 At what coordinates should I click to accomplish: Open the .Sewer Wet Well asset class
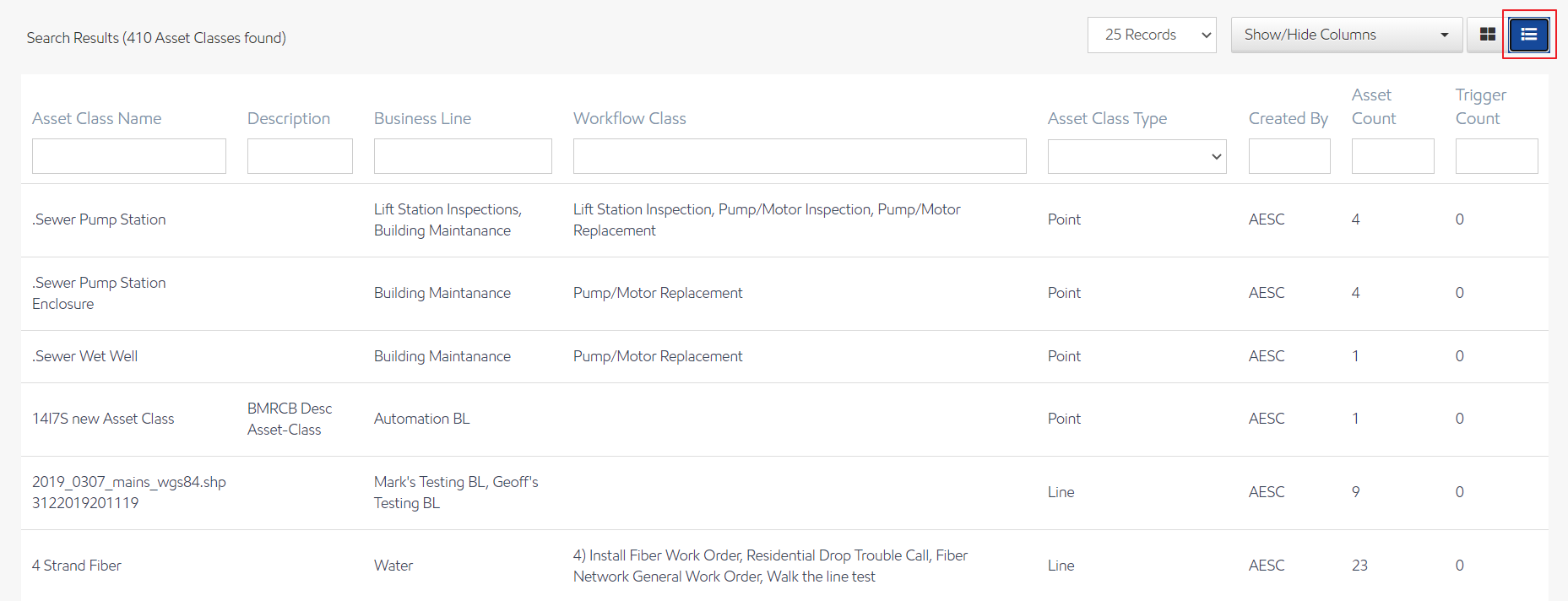click(x=85, y=356)
